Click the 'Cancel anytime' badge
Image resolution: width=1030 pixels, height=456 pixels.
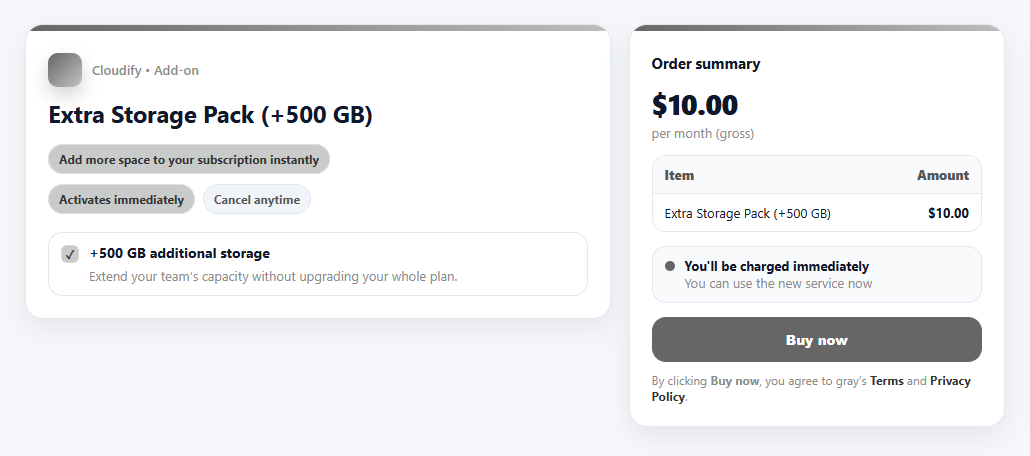[x=257, y=199]
